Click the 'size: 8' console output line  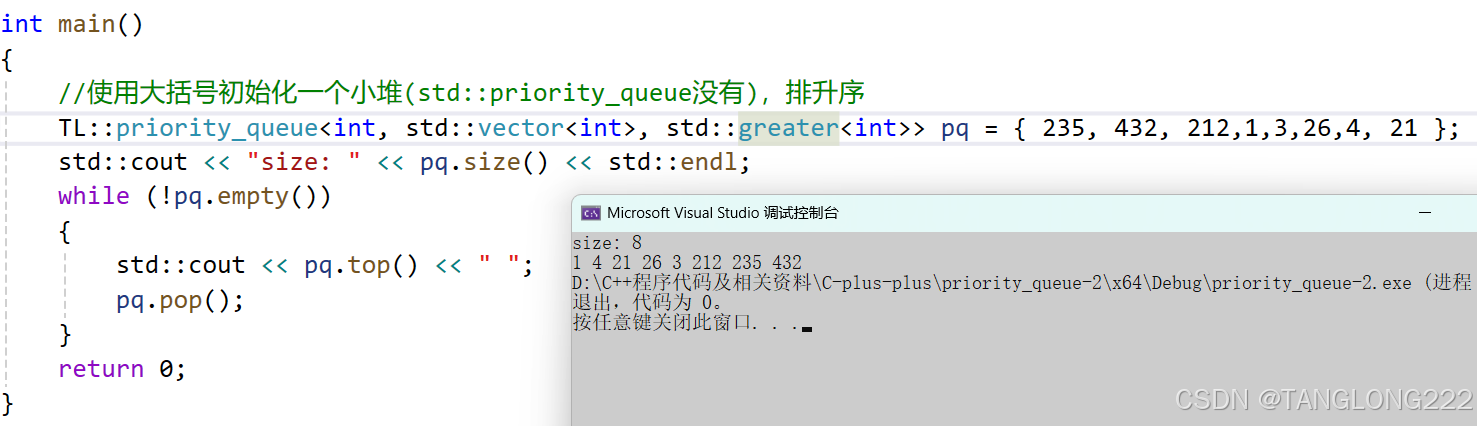607,243
